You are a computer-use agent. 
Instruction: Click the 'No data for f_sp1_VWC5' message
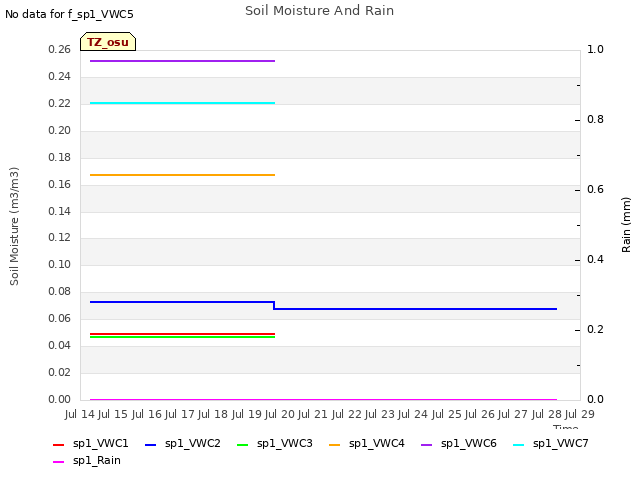pyautogui.click(x=69, y=14)
